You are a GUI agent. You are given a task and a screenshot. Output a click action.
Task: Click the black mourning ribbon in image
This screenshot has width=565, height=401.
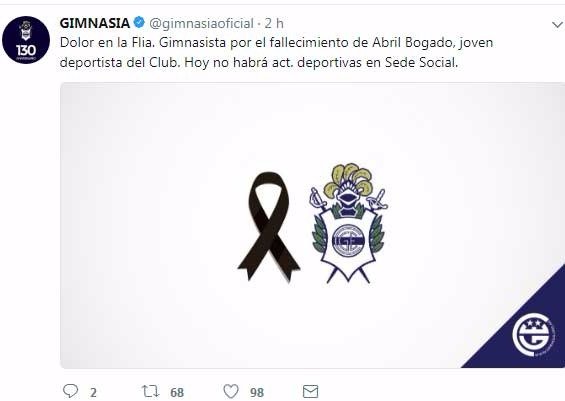pos(269,227)
